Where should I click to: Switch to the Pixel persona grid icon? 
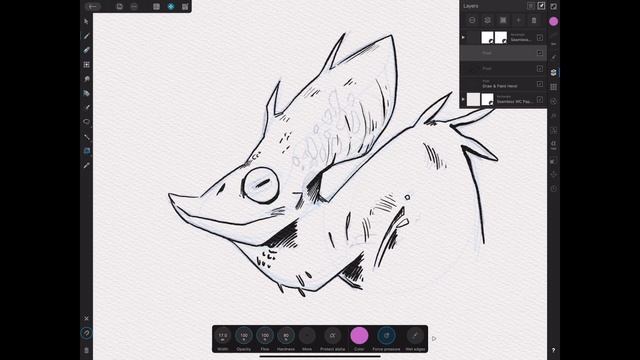156,7
